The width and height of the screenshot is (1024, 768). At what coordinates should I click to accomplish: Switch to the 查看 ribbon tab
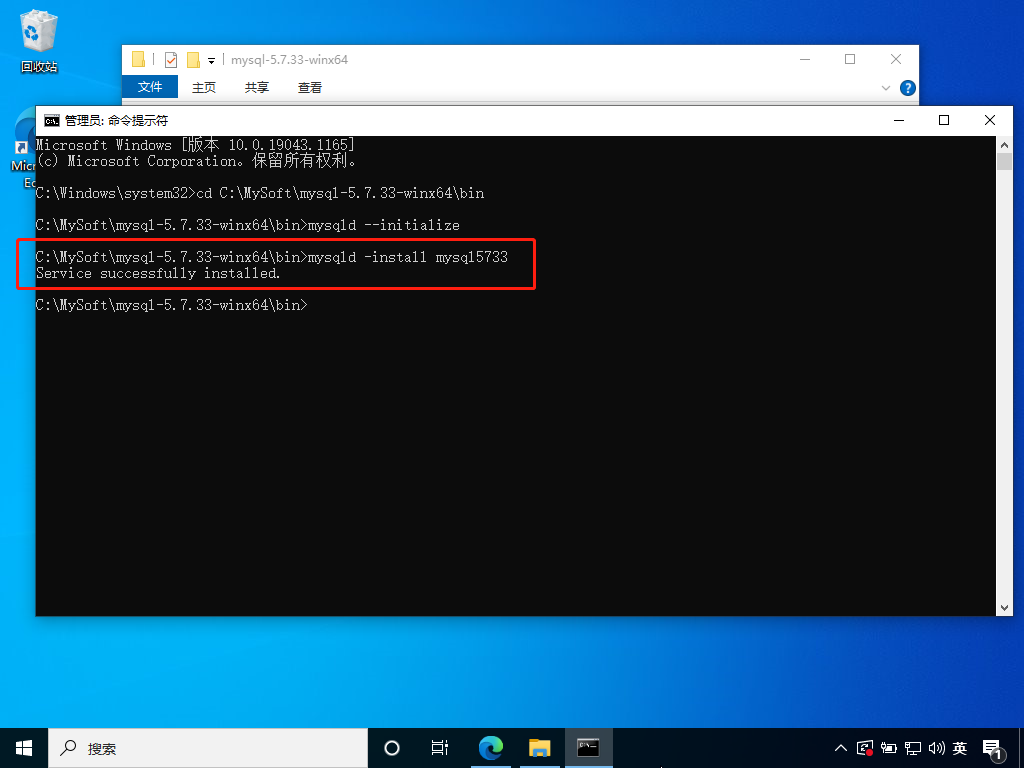tap(310, 88)
